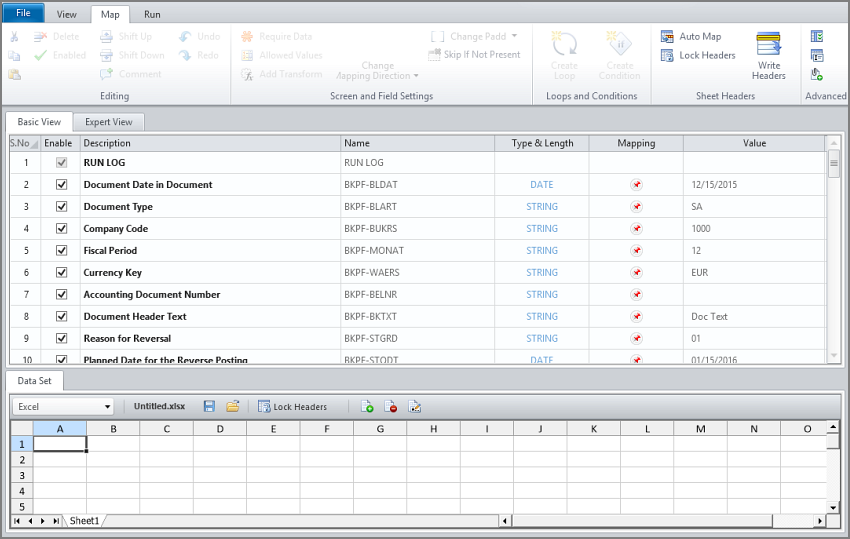Viewport: 850px width, 539px height.
Task: Click the rename sheet icon in Data Set toolbar
Action: click(415, 407)
